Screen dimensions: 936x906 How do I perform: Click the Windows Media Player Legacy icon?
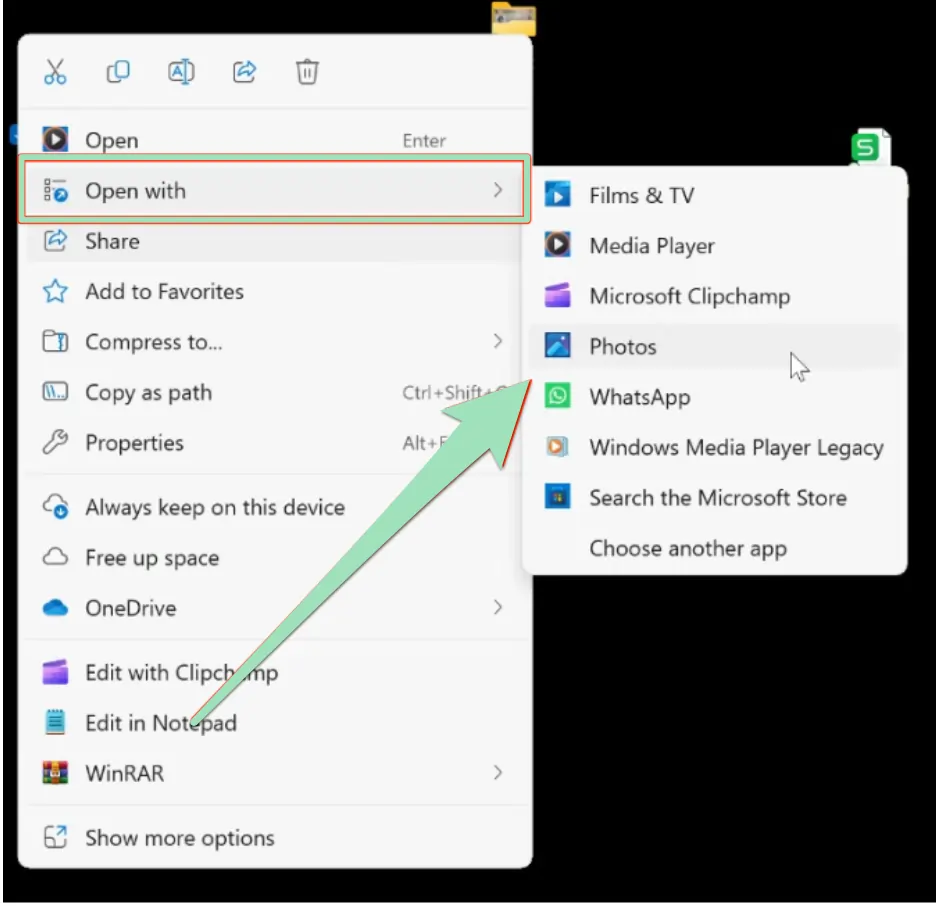pos(558,446)
